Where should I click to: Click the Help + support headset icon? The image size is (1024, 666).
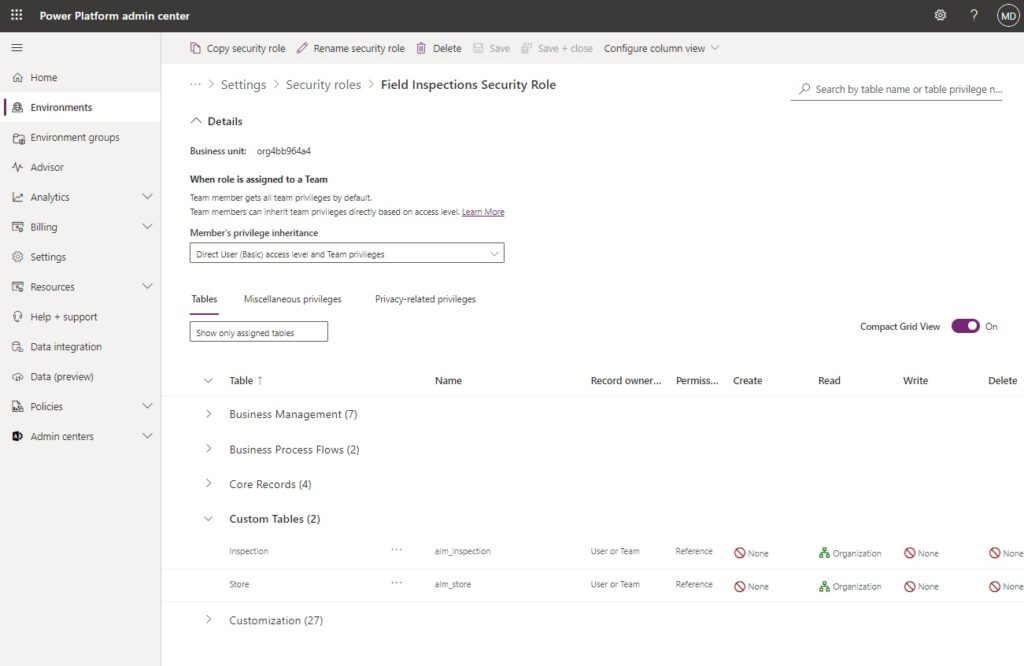point(18,317)
